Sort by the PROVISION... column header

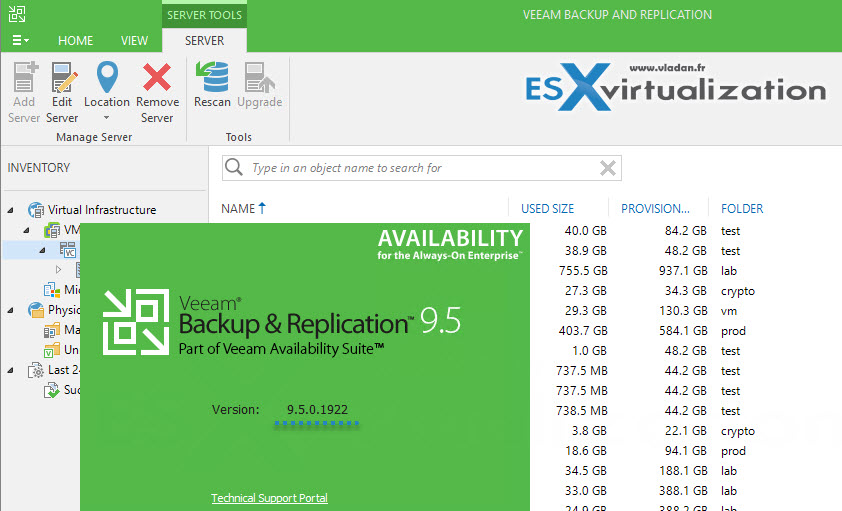click(655, 209)
